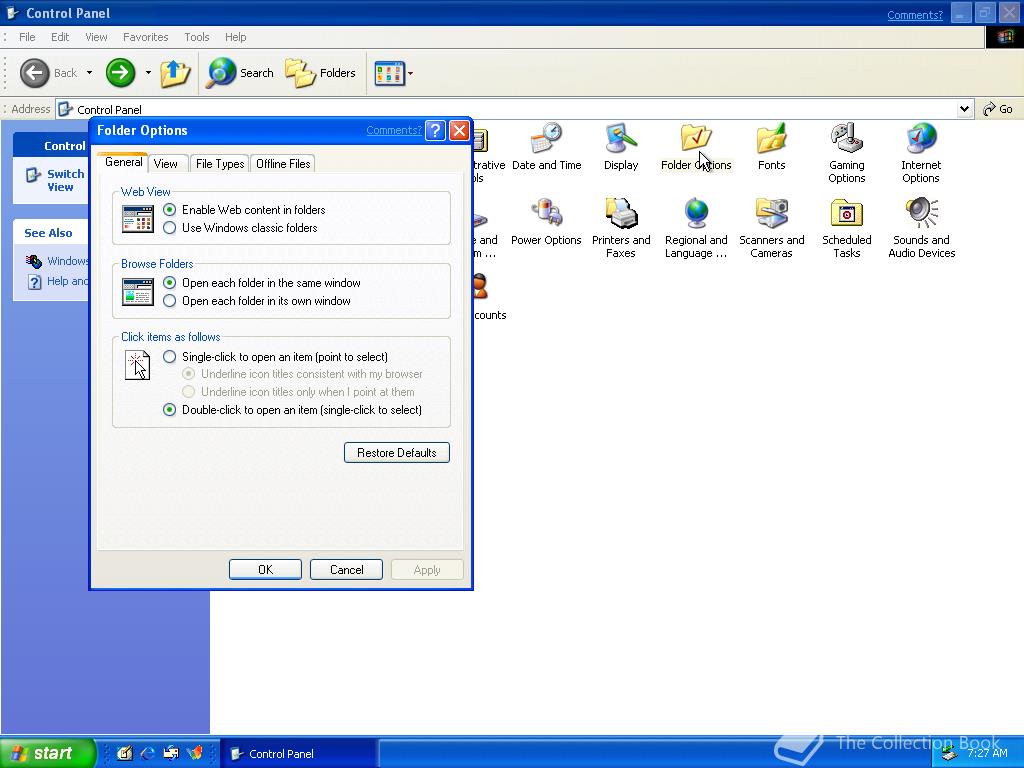Switch to the General tab in Folder Options
1024x768 pixels.
point(123,162)
